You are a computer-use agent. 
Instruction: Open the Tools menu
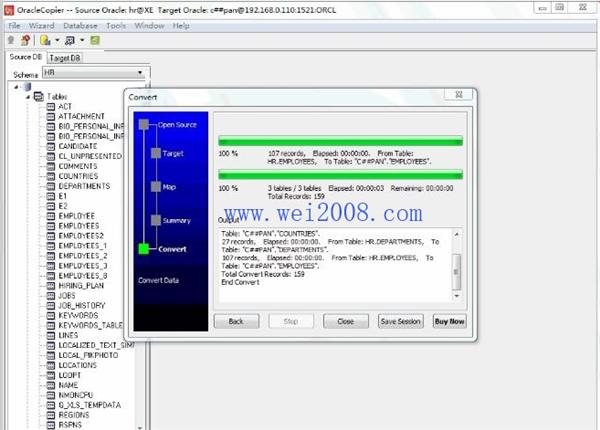coord(116,26)
